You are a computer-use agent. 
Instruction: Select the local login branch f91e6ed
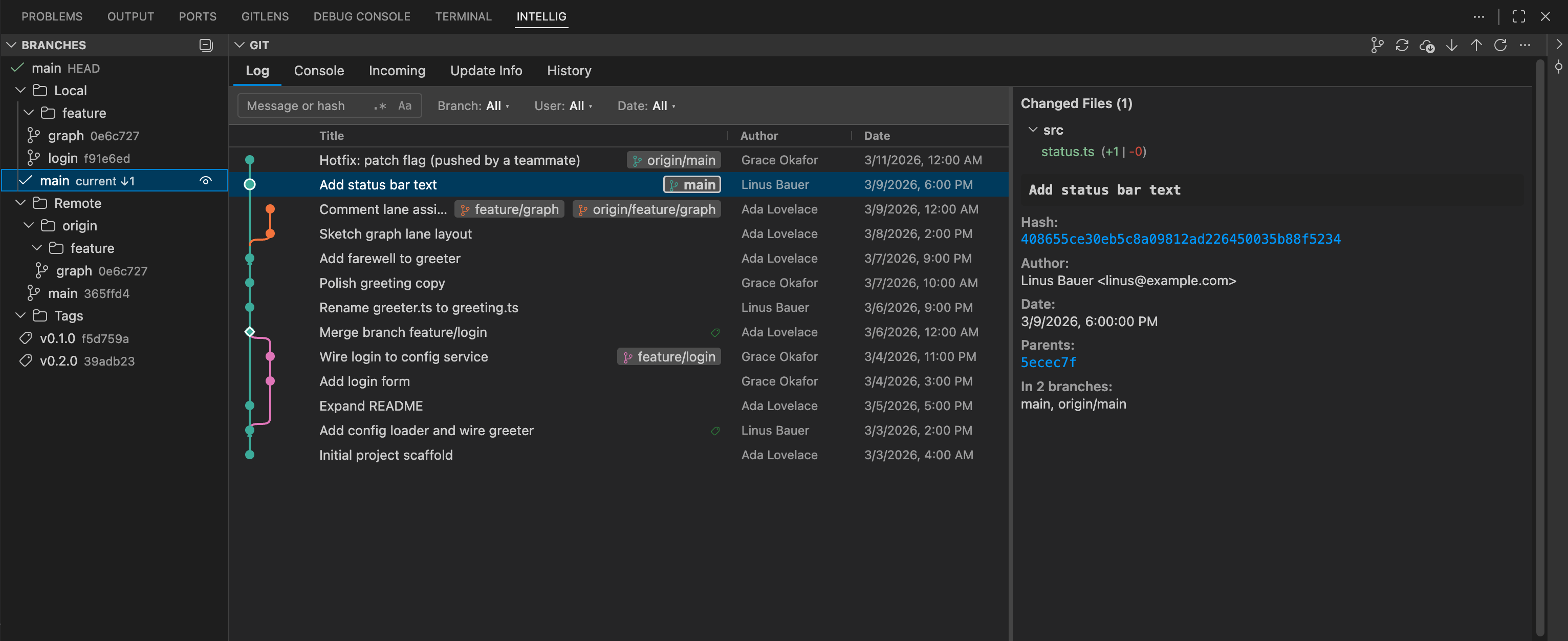pos(115,158)
